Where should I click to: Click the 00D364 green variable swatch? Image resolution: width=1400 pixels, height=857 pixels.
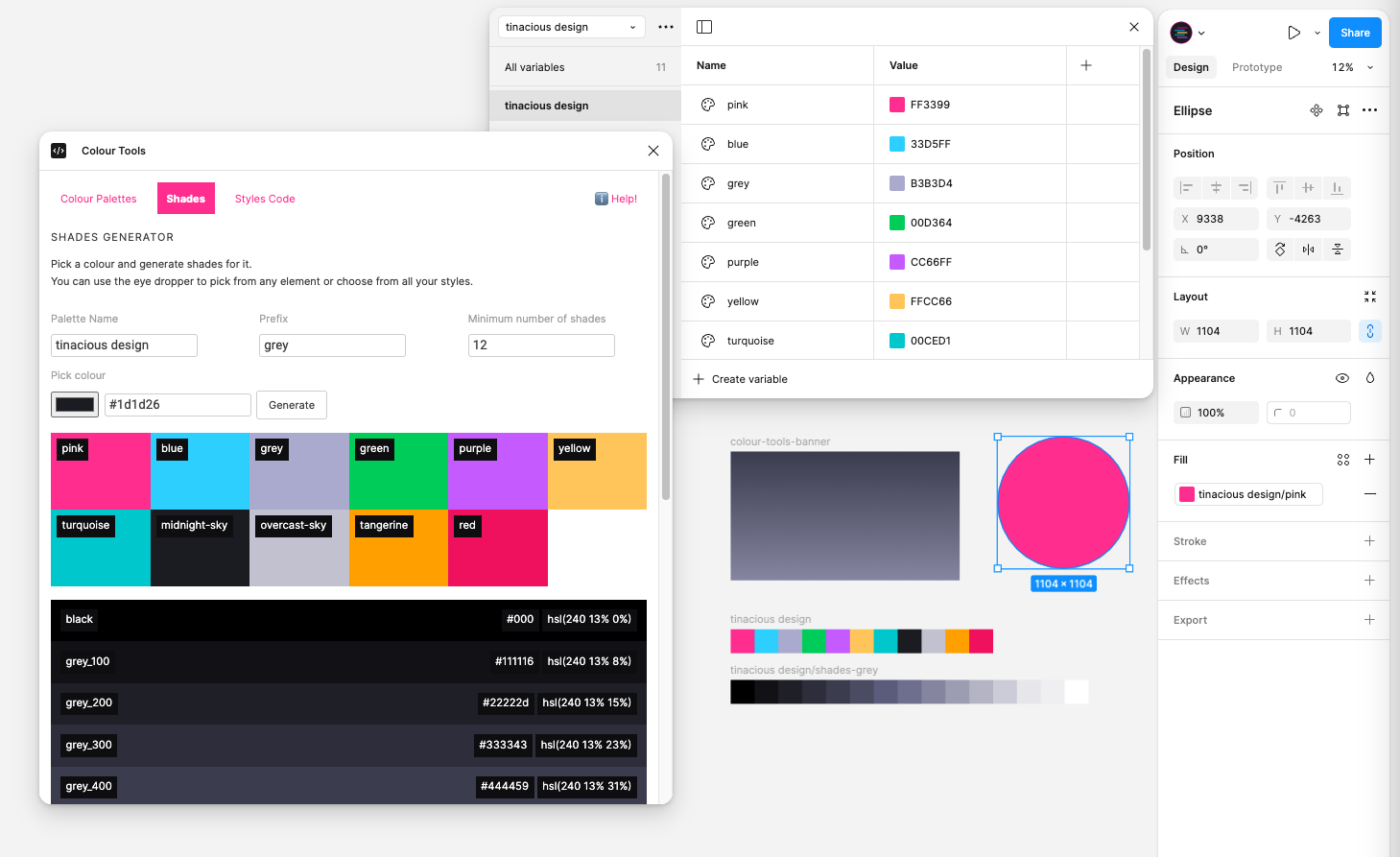pyautogui.click(x=897, y=223)
